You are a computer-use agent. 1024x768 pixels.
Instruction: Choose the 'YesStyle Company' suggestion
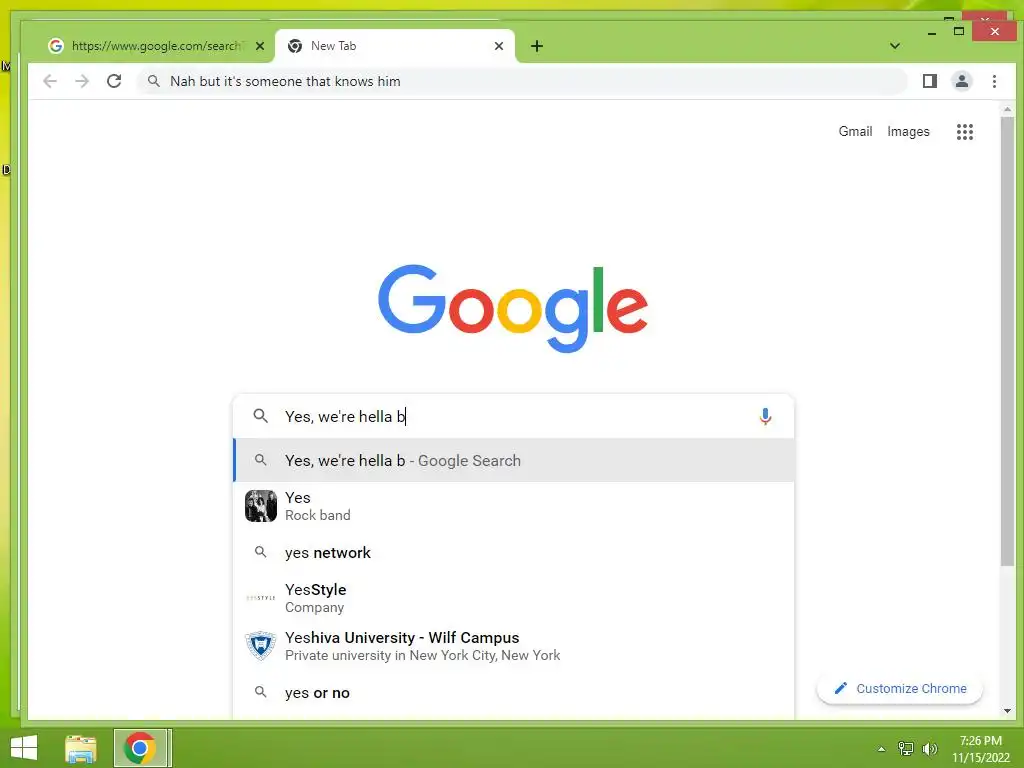(513, 598)
